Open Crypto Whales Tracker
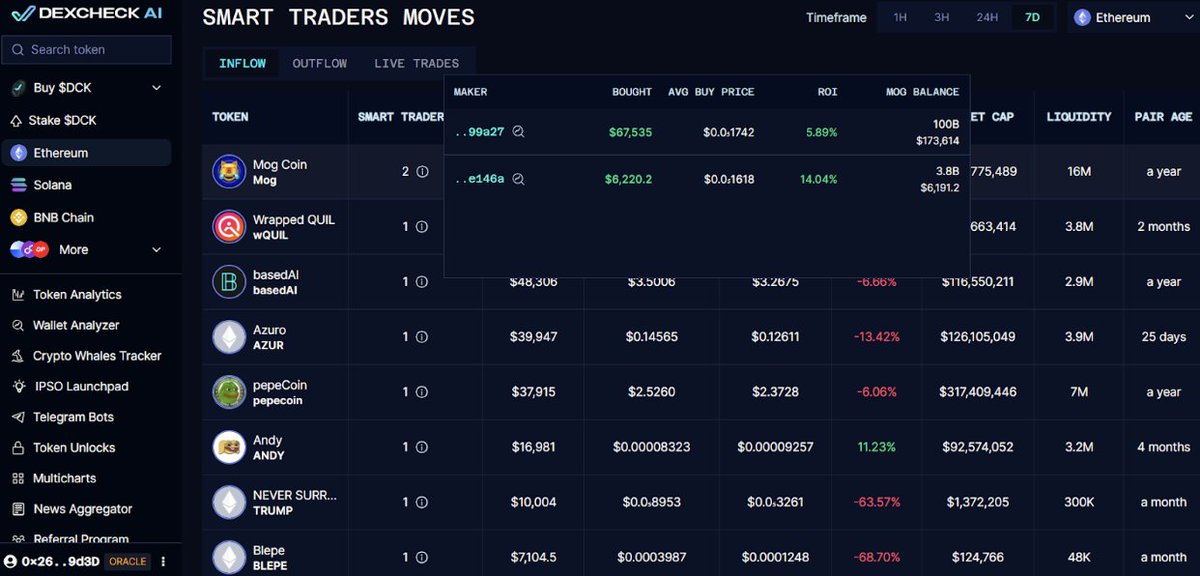 (97, 356)
